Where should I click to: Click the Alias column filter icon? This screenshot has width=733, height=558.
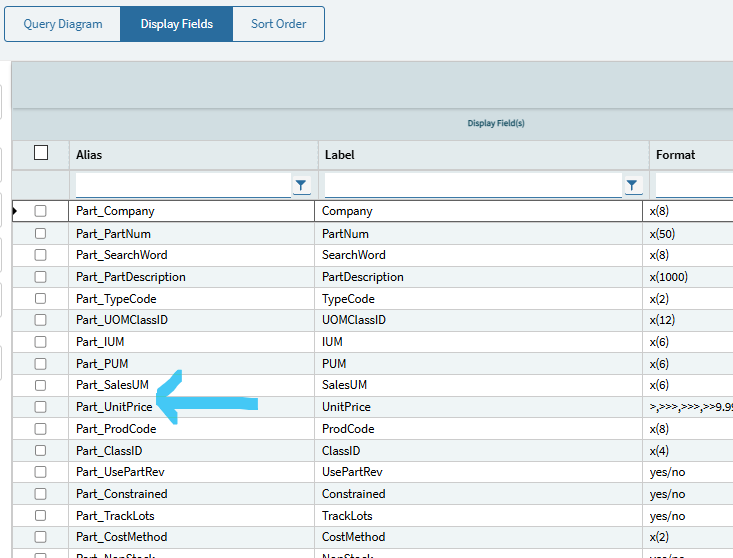[301, 185]
